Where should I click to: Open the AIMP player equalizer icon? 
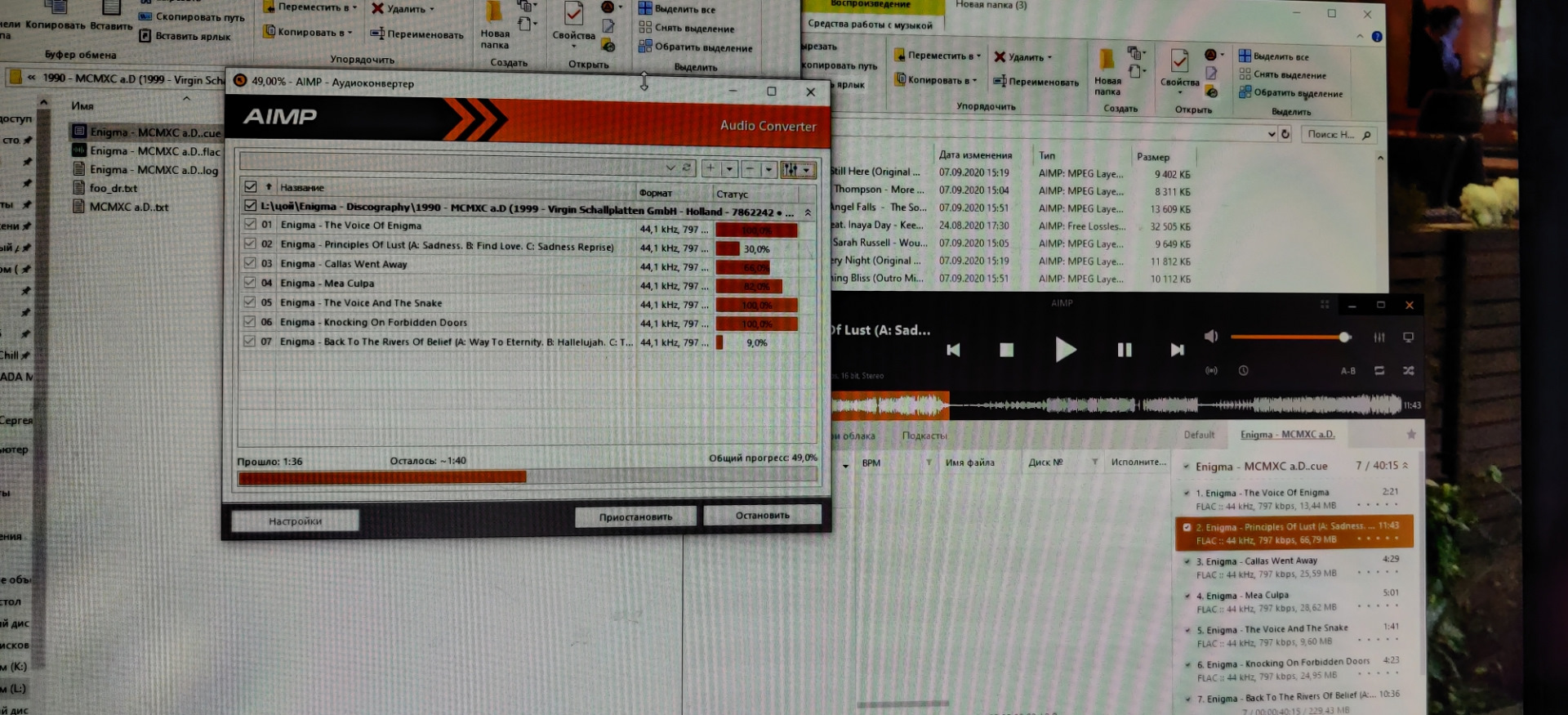1379,337
